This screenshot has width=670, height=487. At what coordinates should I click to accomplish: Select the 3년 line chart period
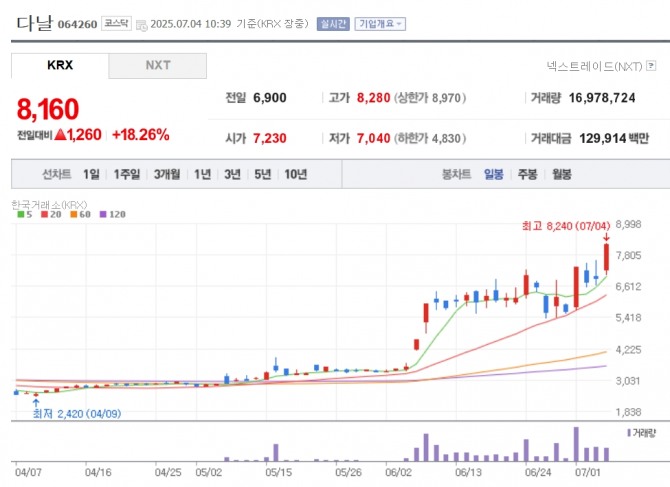coord(232,174)
